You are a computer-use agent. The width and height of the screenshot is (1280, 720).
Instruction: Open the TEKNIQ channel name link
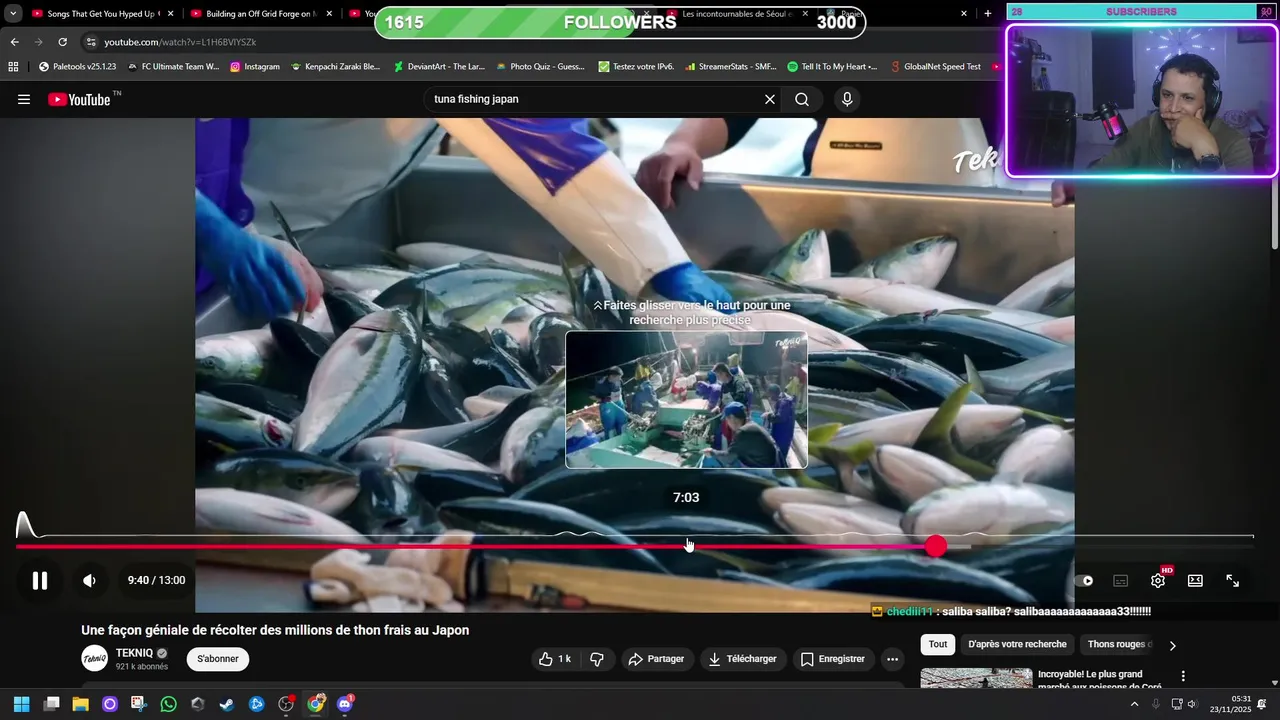point(134,653)
